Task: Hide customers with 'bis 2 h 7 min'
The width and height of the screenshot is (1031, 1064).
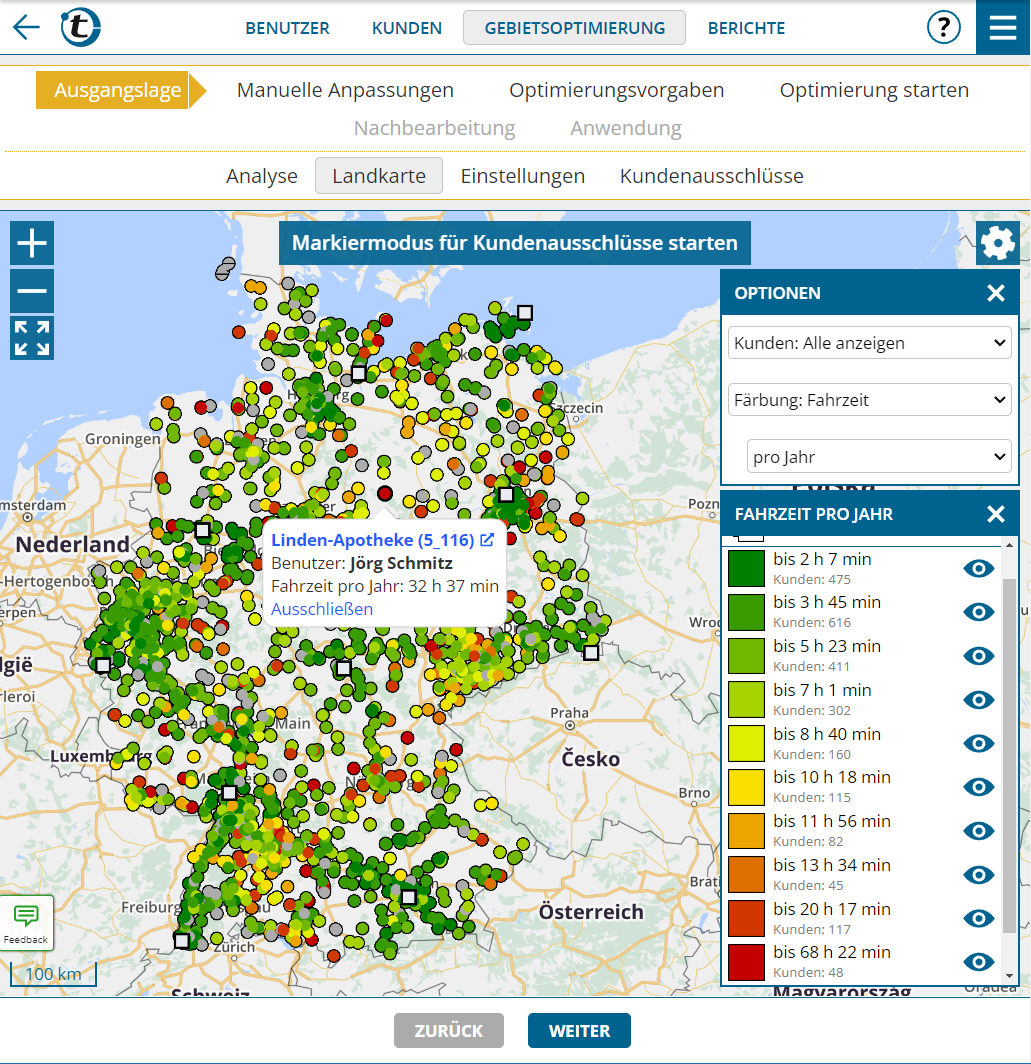Action: tap(978, 569)
